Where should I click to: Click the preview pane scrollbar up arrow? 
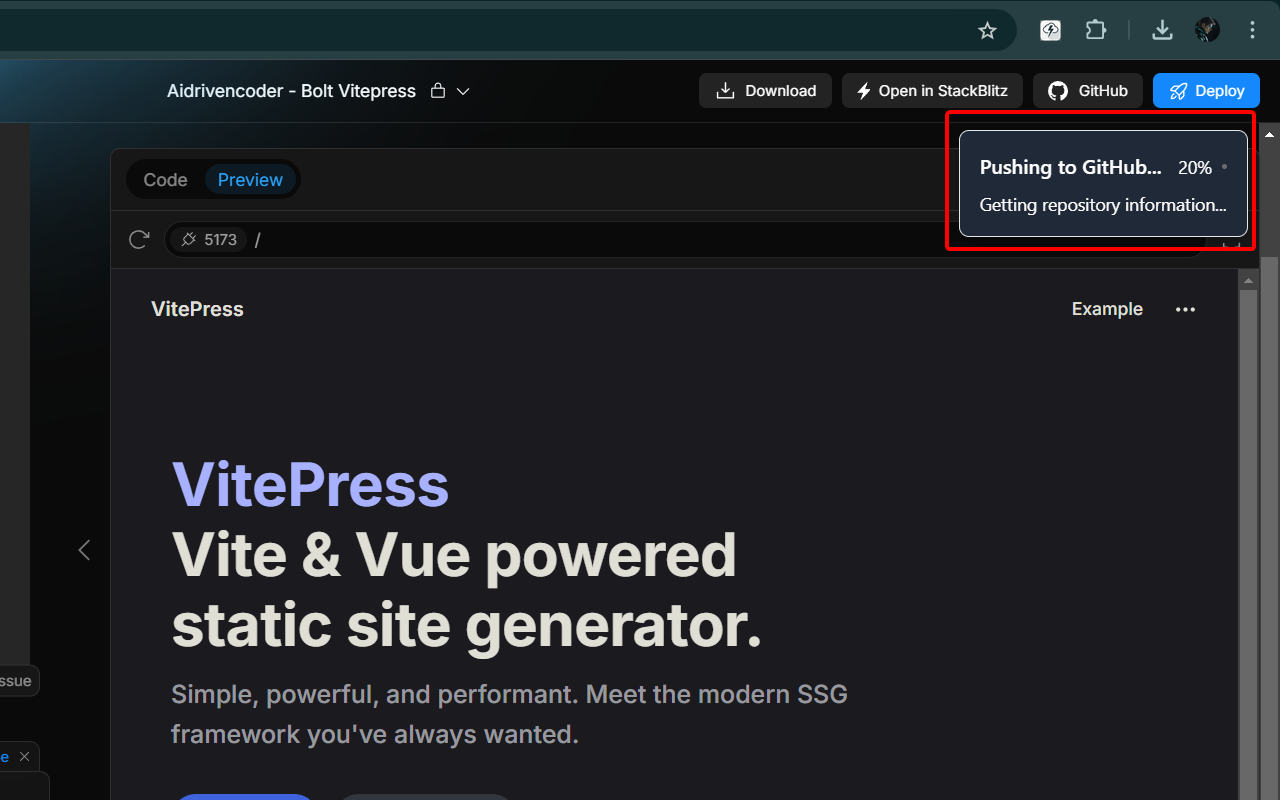(1248, 282)
